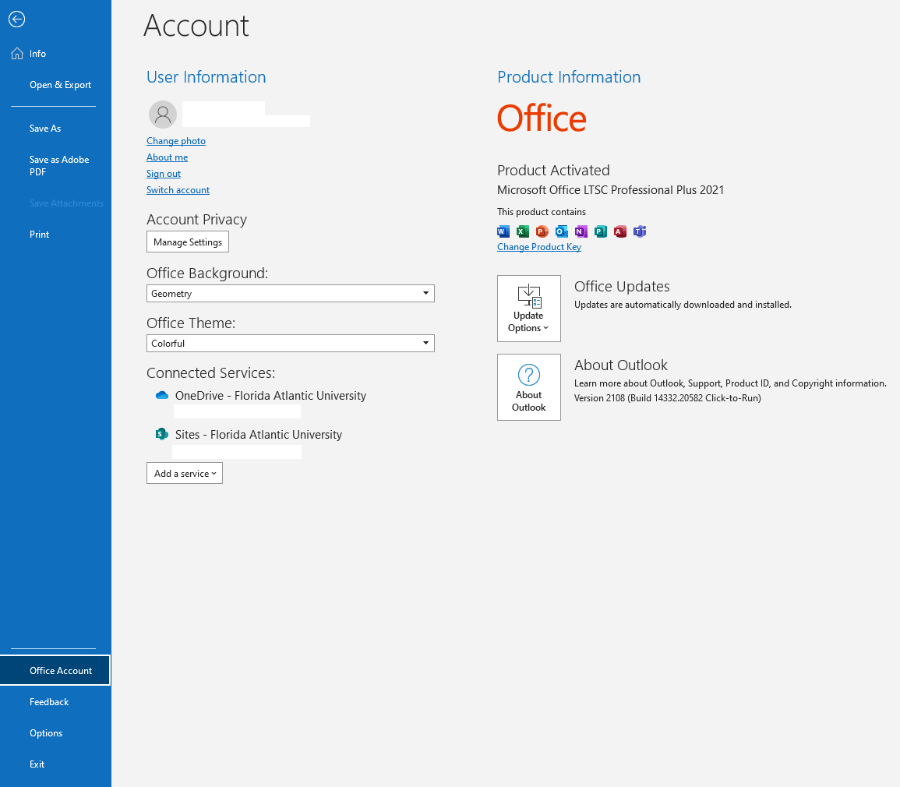Open the Info tab in sidebar
Image resolution: width=900 pixels, height=787 pixels.
click(37, 54)
